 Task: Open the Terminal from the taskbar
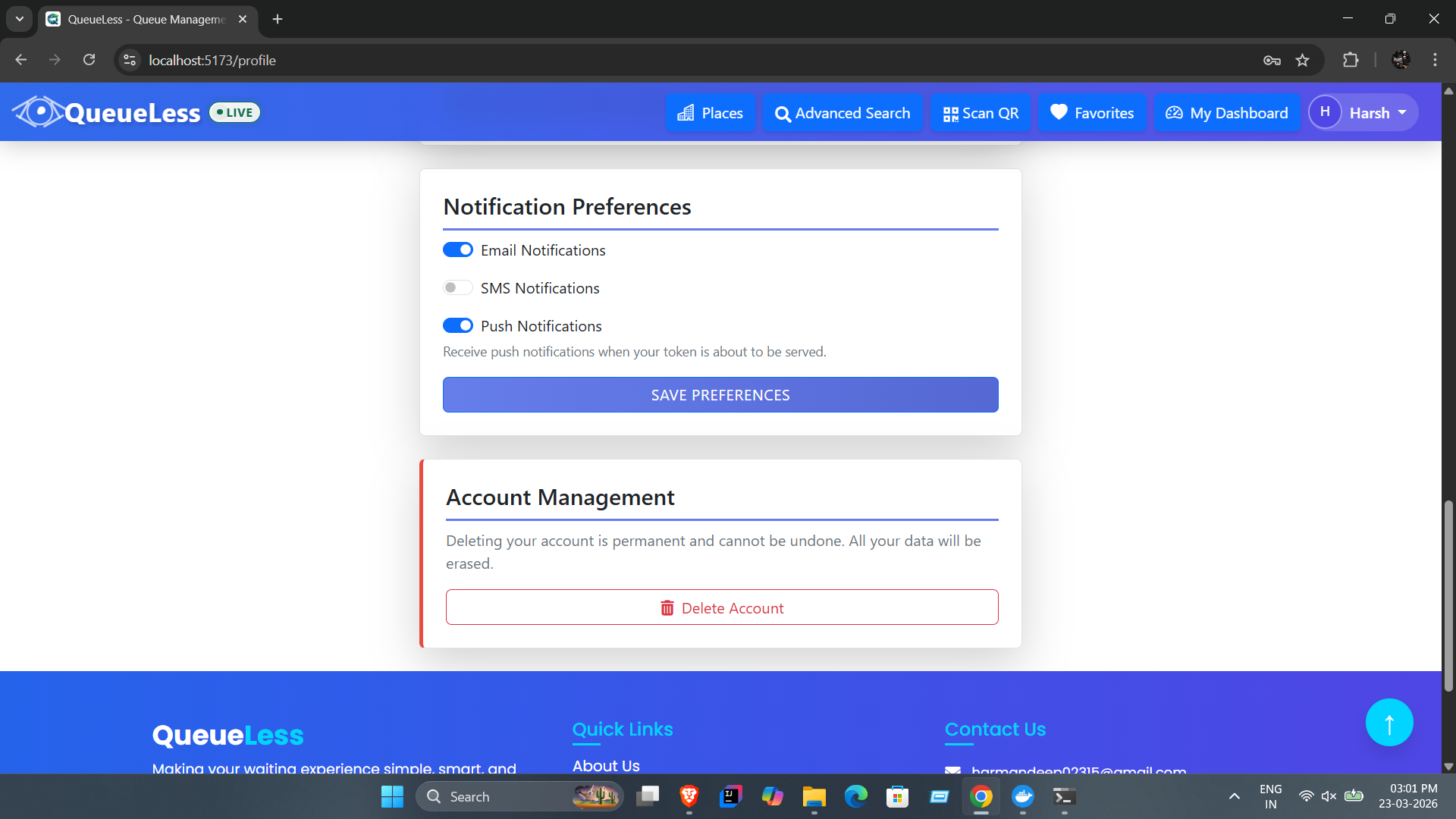point(1064,796)
